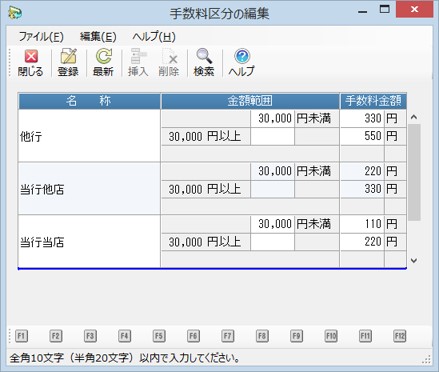Viewport: 439px width, 372px height.
Task: Open the ヘルプ question mark toolbar icon
Action: click(x=242, y=63)
